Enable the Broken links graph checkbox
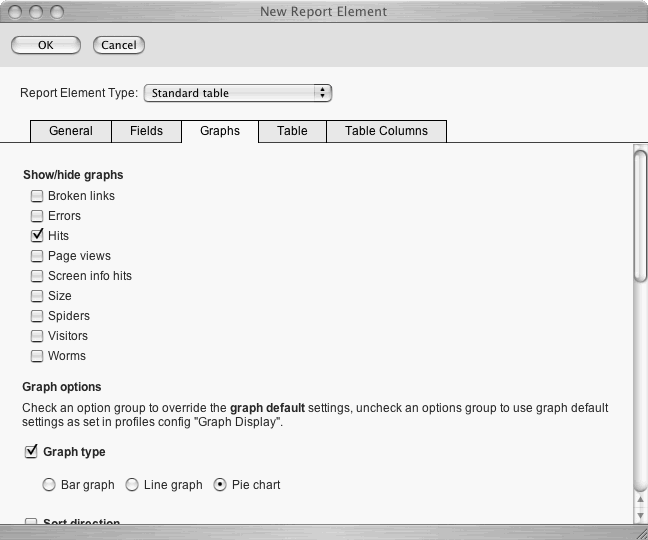Viewport: 648px width, 540px height. (37, 196)
